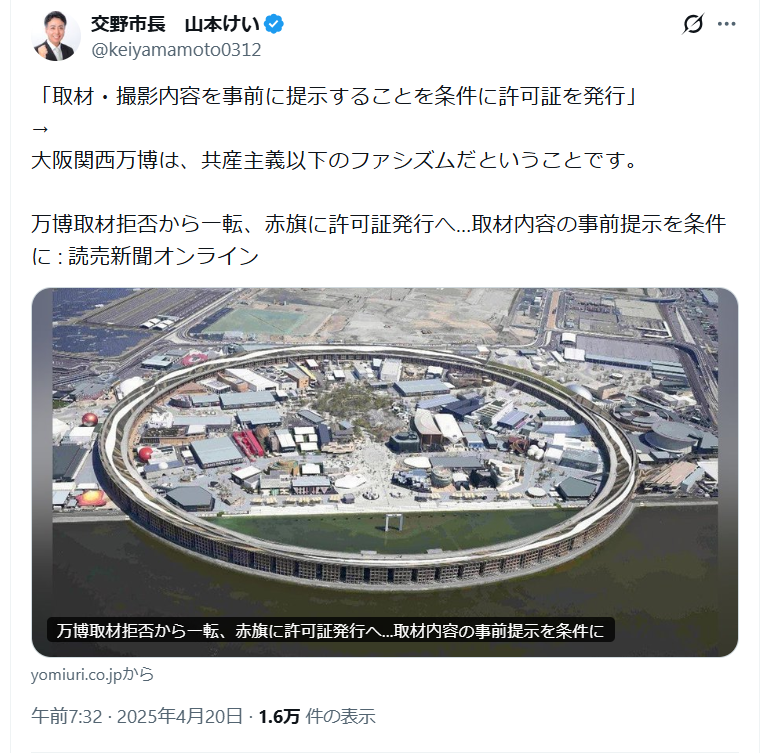Click the blue verified badge
Viewport: 770px width, 753px height.
274,24
